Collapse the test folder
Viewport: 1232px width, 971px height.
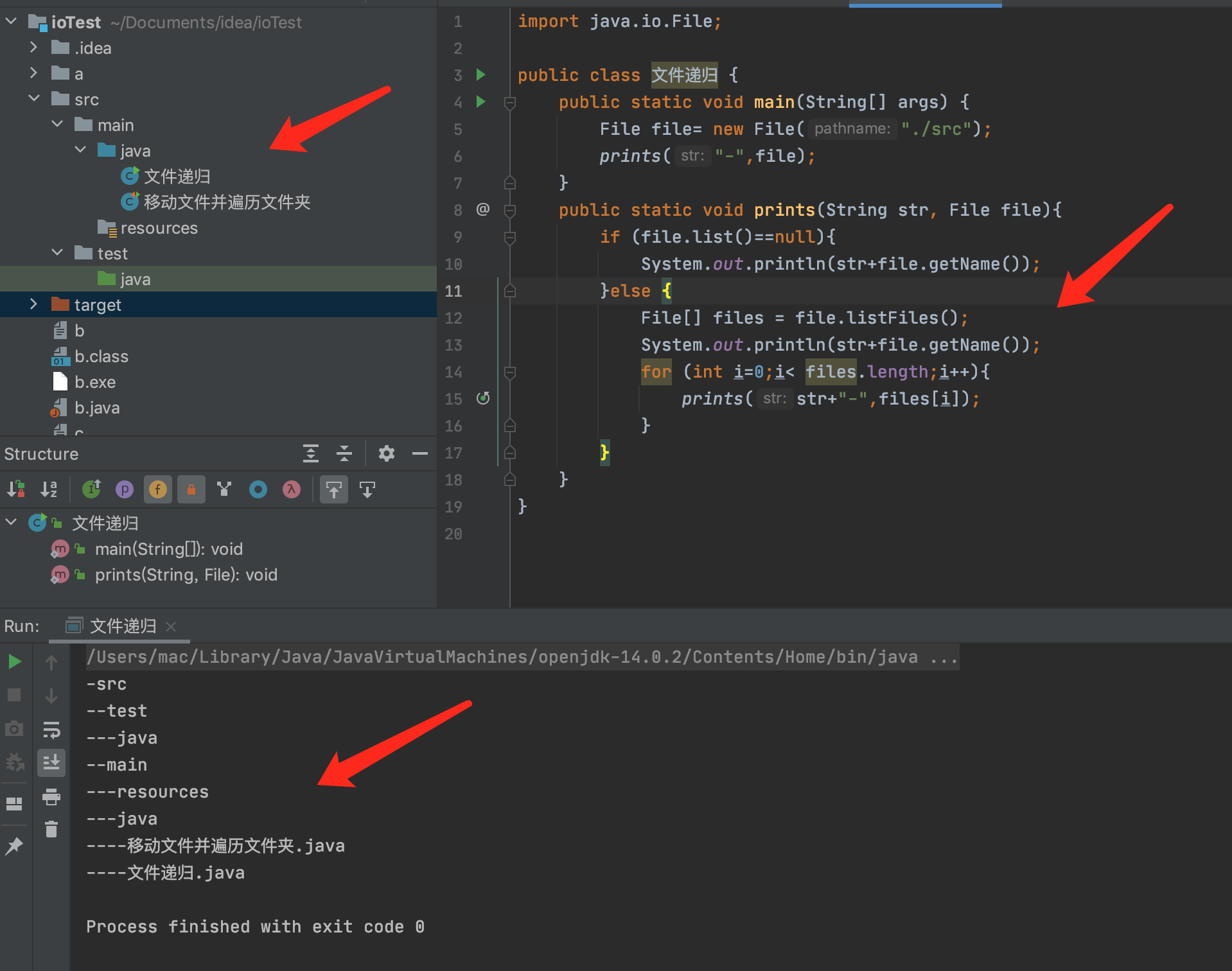(x=57, y=253)
